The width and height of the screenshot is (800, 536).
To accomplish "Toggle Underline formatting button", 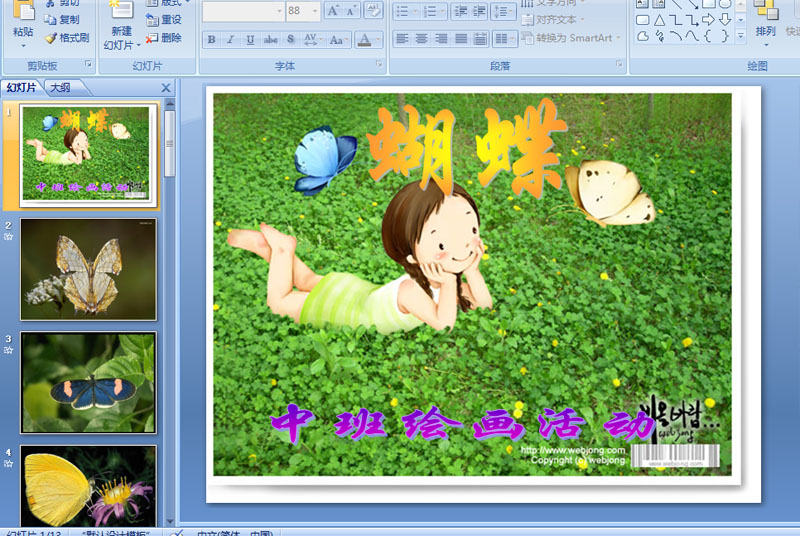I will (250, 39).
